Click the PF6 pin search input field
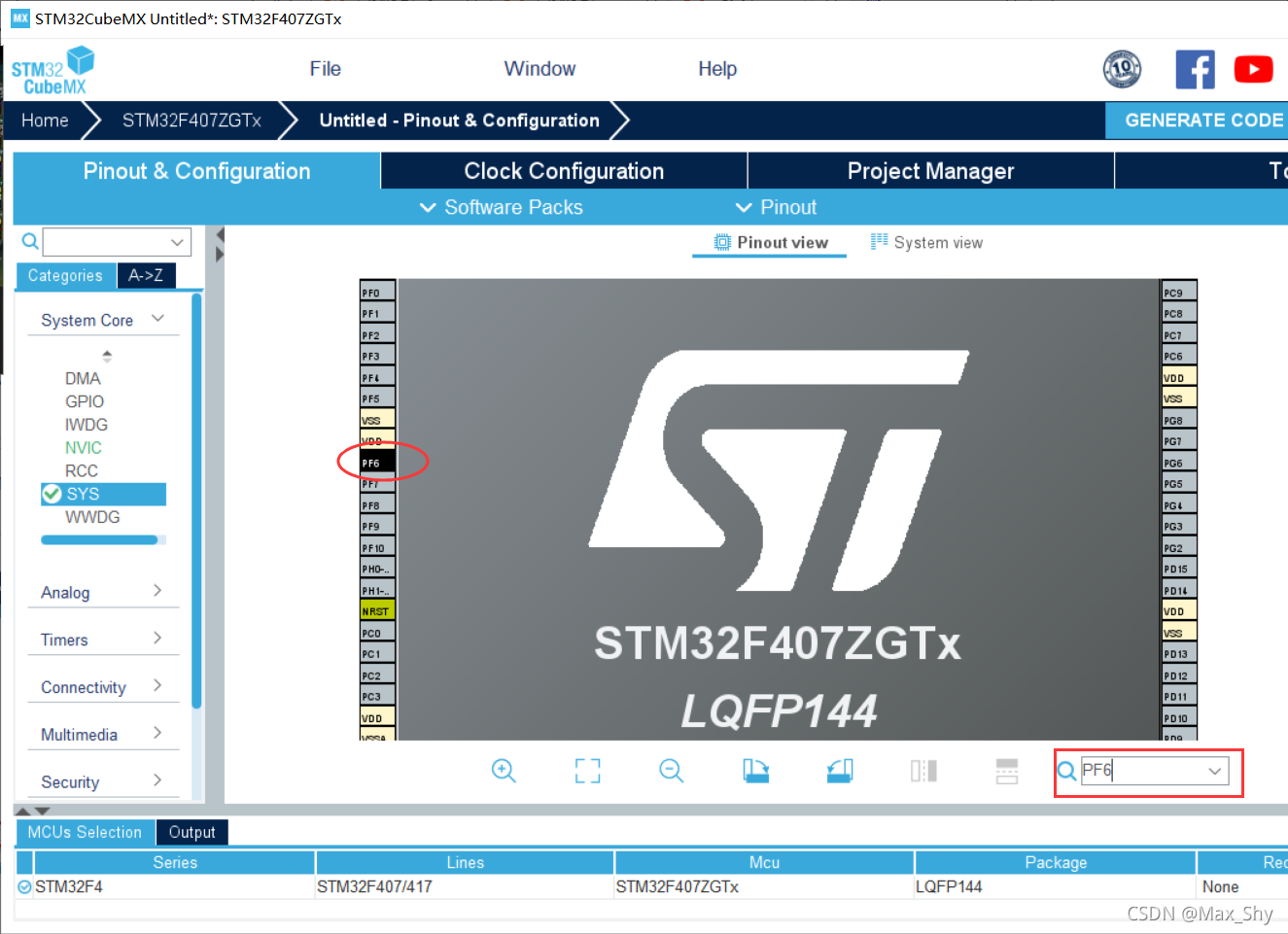The width and height of the screenshot is (1288, 934). (1142, 771)
